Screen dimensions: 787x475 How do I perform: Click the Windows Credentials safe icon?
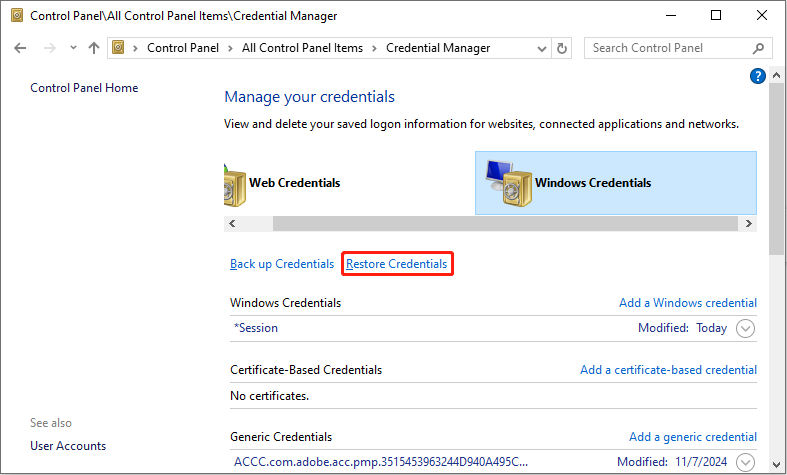[x=508, y=183]
